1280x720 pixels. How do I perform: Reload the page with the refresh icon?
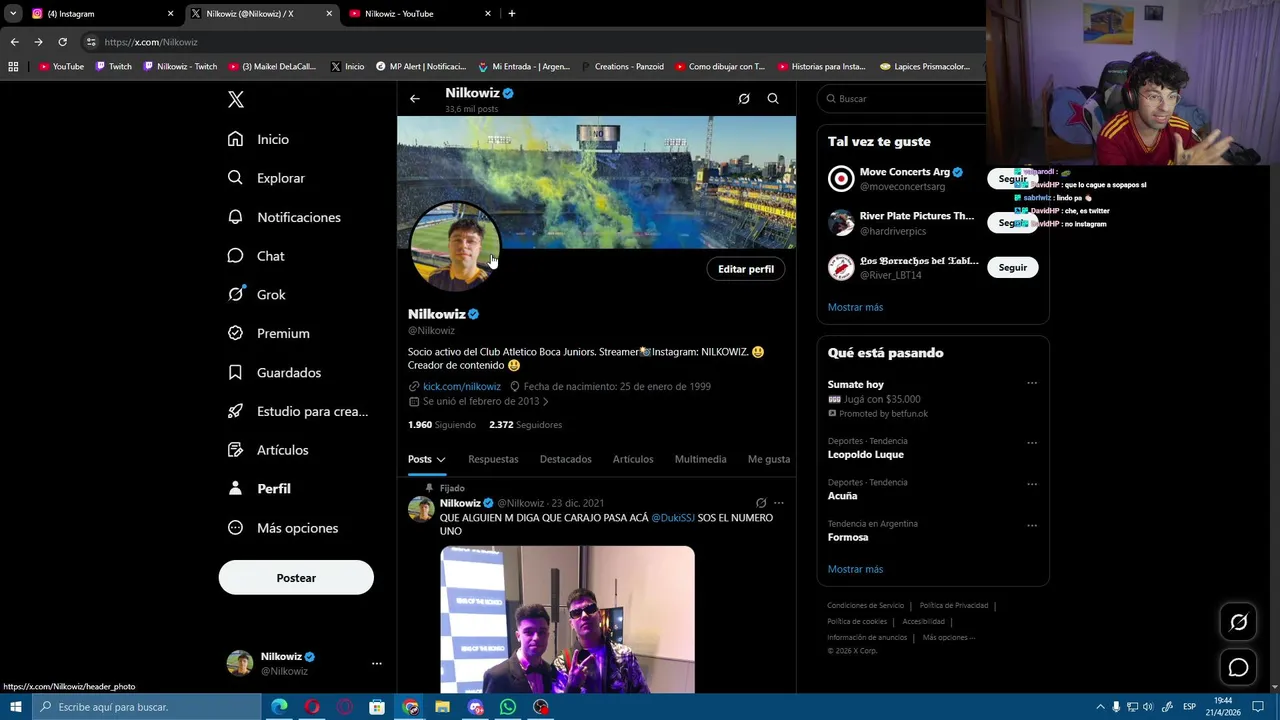point(62,42)
